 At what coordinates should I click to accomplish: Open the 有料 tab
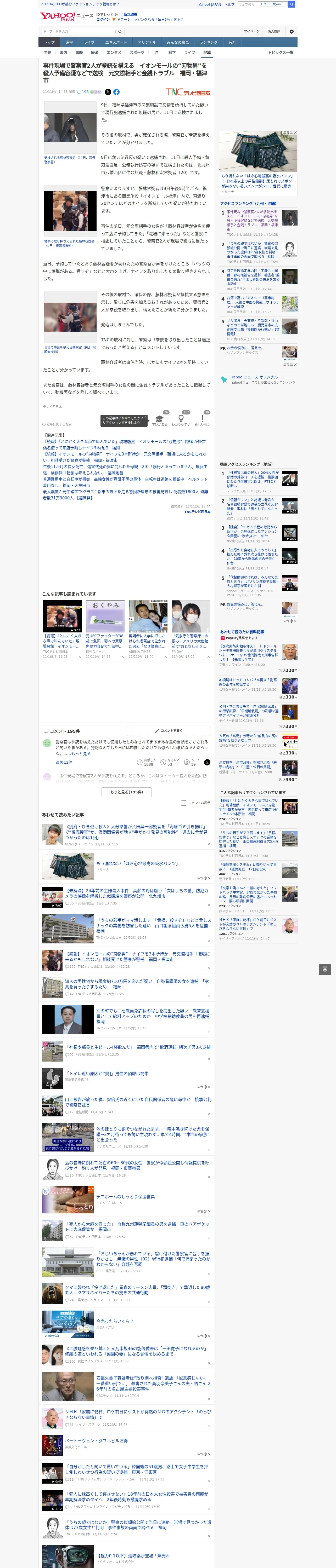click(x=232, y=43)
